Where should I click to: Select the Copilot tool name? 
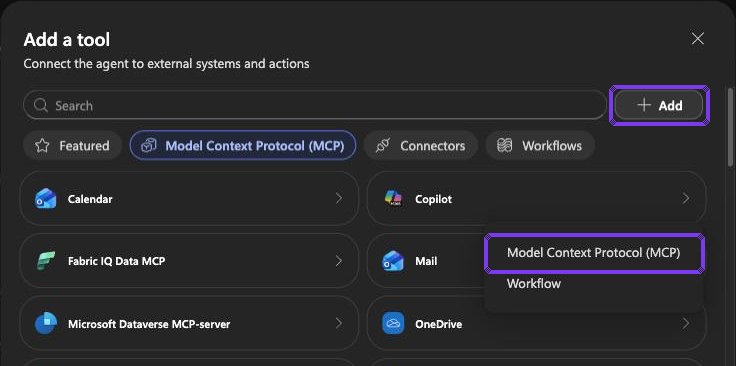tap(433, 199)
